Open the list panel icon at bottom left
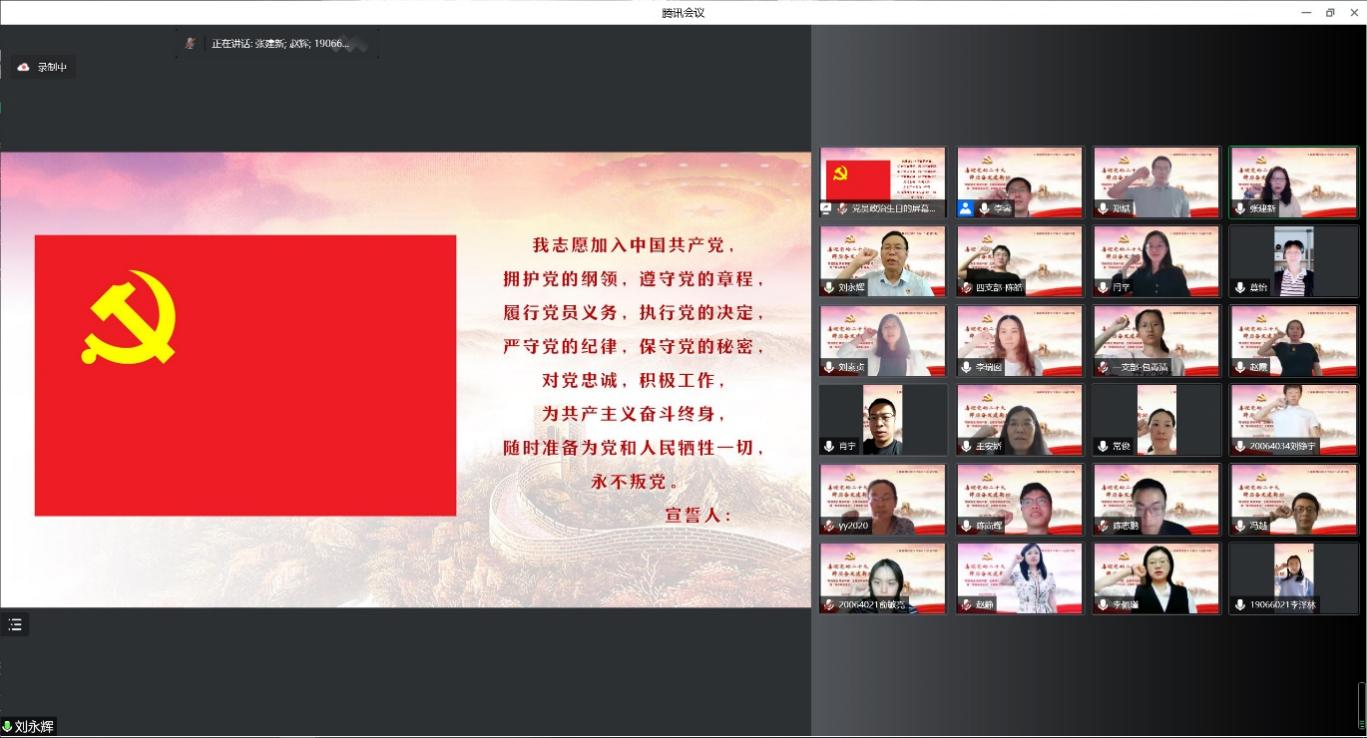This screenshot has width=1367, height=738. click(15, 625)
